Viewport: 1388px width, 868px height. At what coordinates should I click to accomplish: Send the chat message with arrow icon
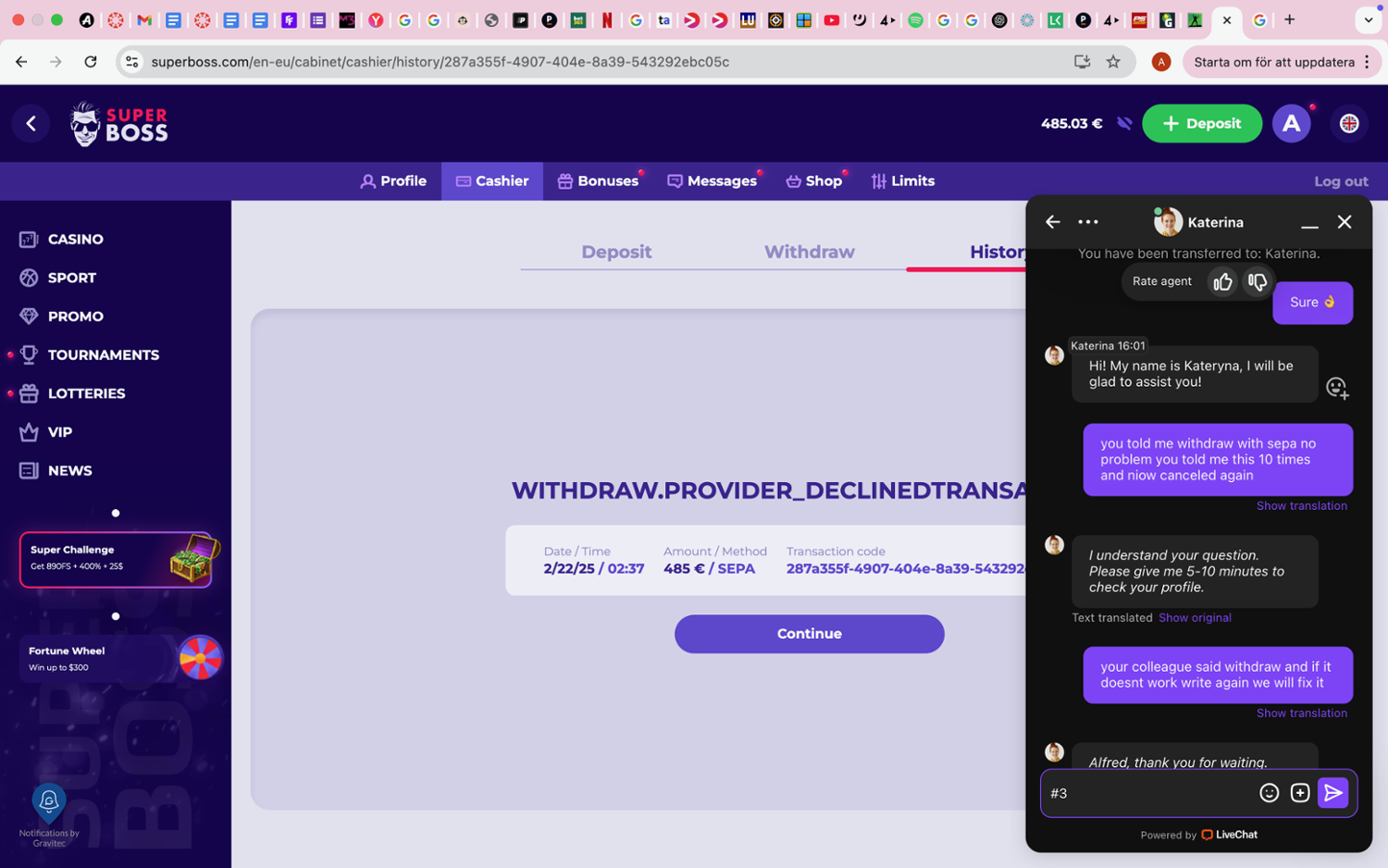coord(1333,793)
